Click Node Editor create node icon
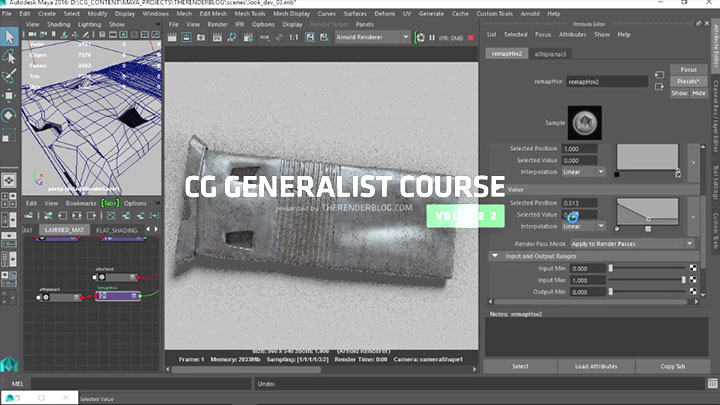Image resolution: width=720 pixels, height=405 pixels. click(x=29, y=216)
